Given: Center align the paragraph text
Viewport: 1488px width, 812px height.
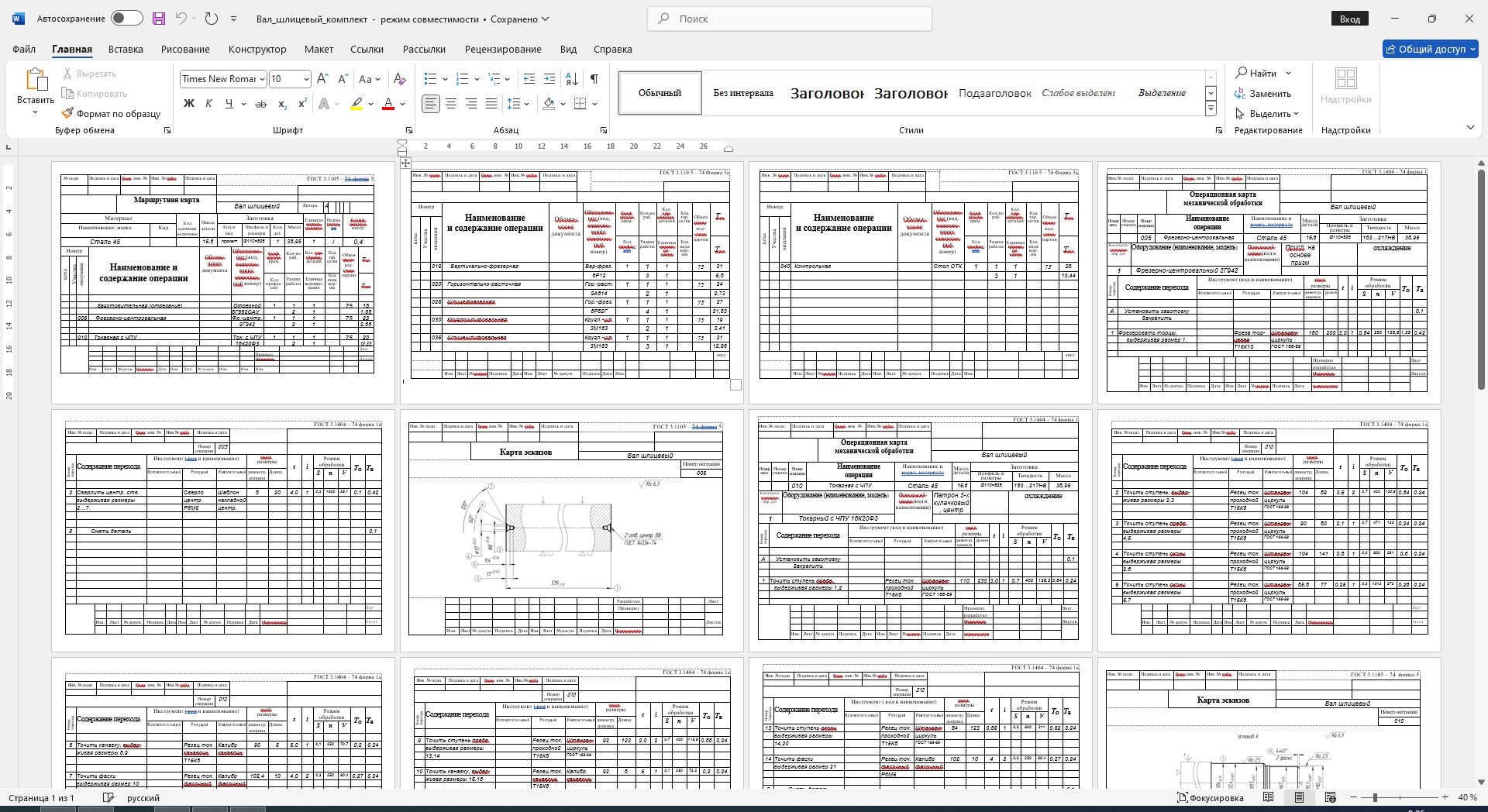Looking at the screenshot, I should (450, 103).
